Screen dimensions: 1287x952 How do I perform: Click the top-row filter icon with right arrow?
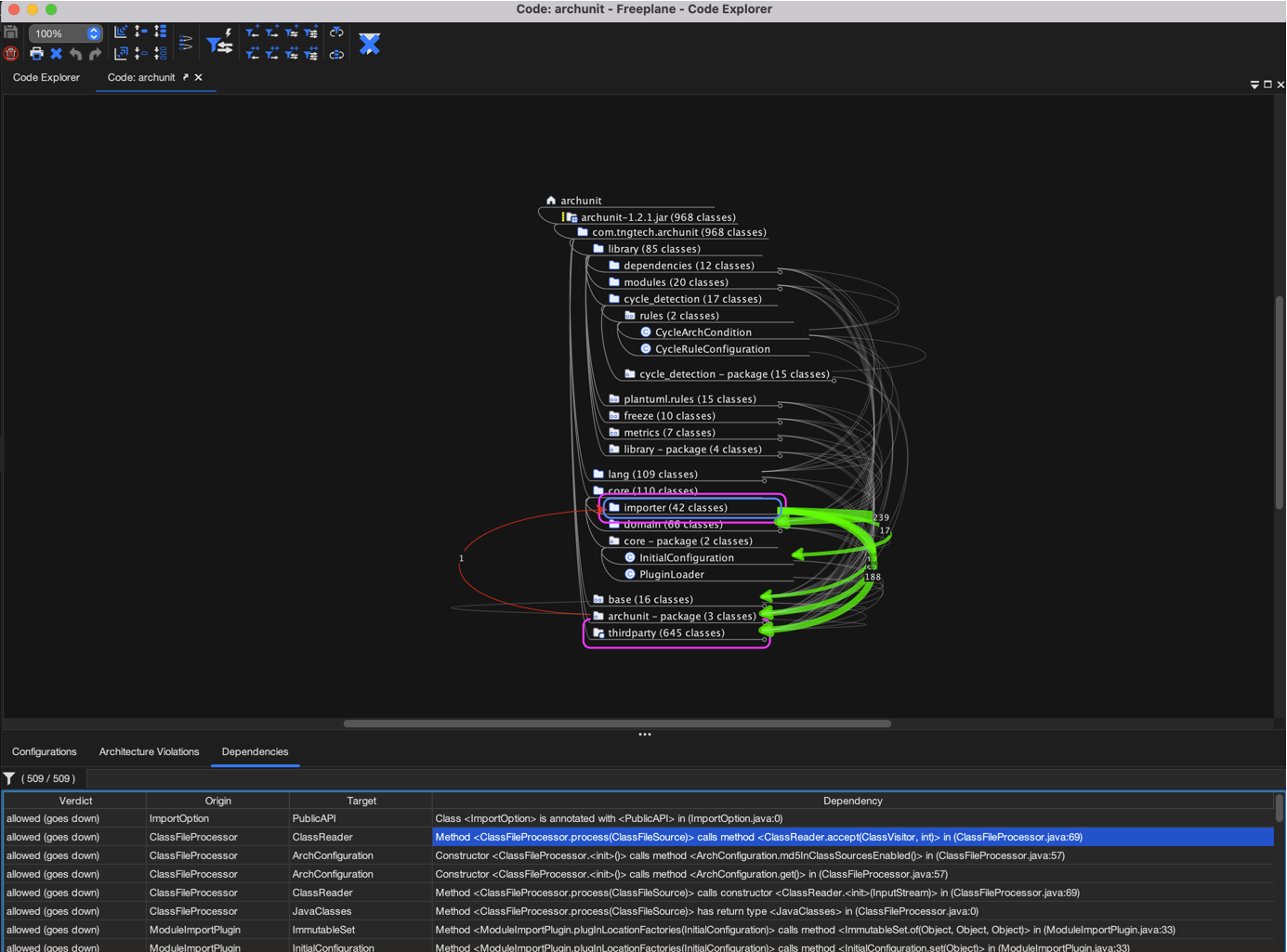(272, 33)
